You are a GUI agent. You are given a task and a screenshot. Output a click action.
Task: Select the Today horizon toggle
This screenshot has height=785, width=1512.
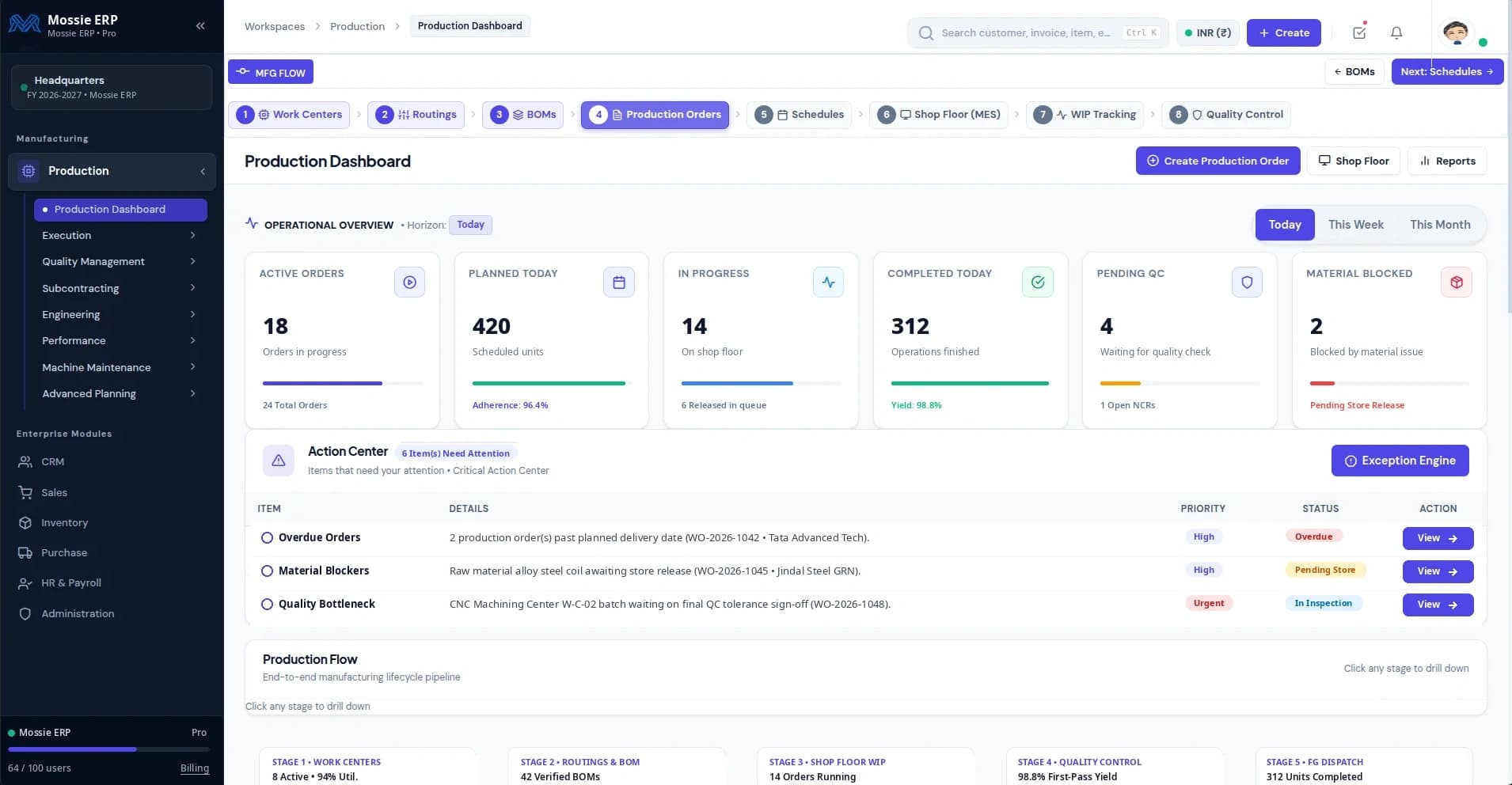[x=1285, y=225]
